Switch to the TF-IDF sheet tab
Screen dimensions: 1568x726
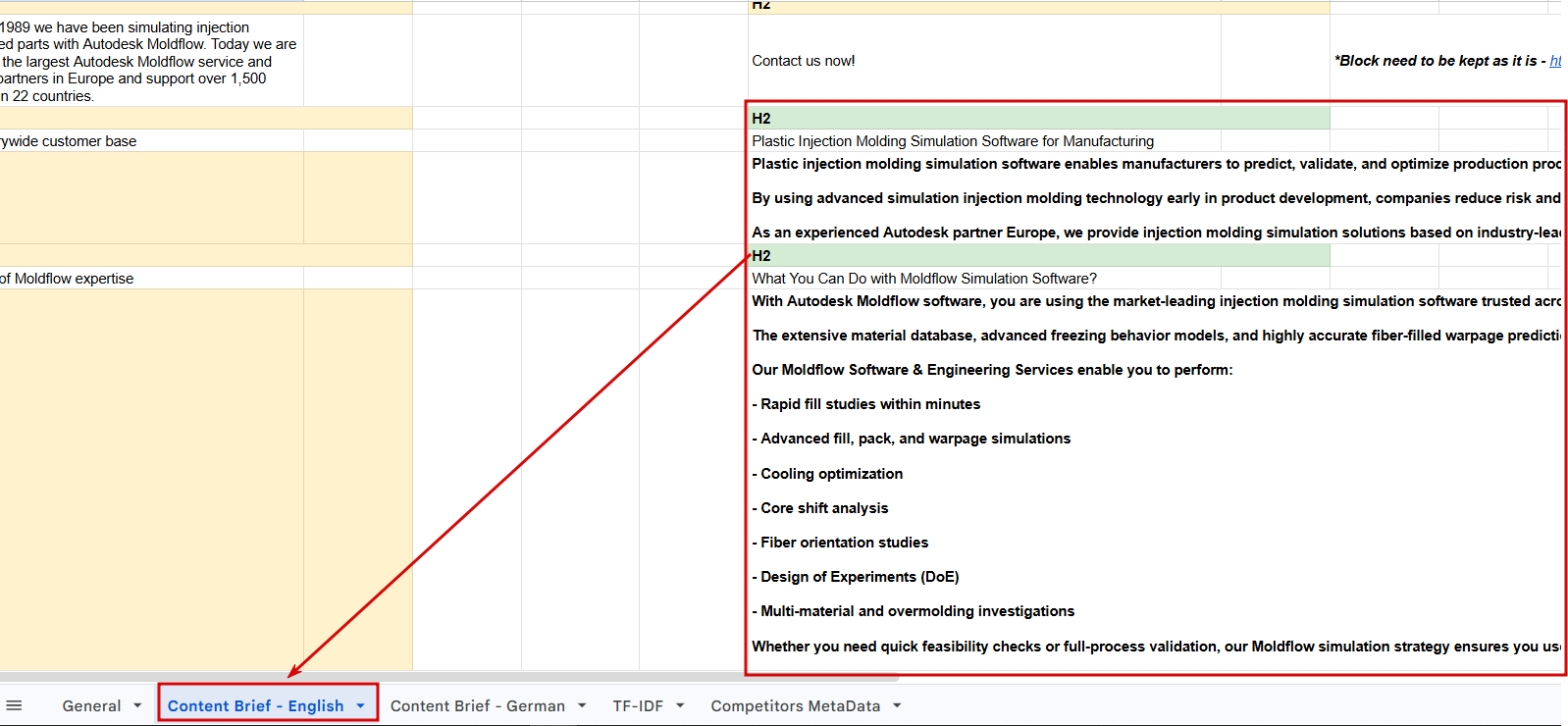(638, 705)
